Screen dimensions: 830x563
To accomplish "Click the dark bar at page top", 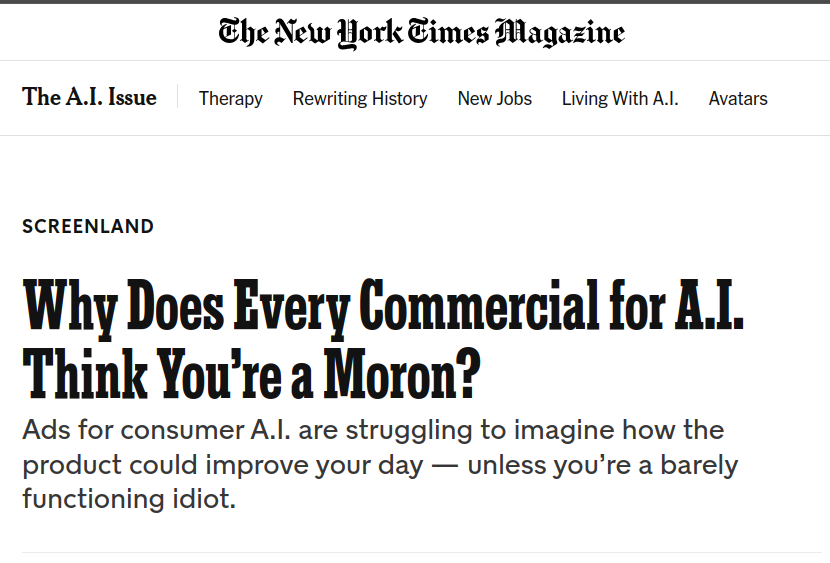I will click(x=415, y=2).
